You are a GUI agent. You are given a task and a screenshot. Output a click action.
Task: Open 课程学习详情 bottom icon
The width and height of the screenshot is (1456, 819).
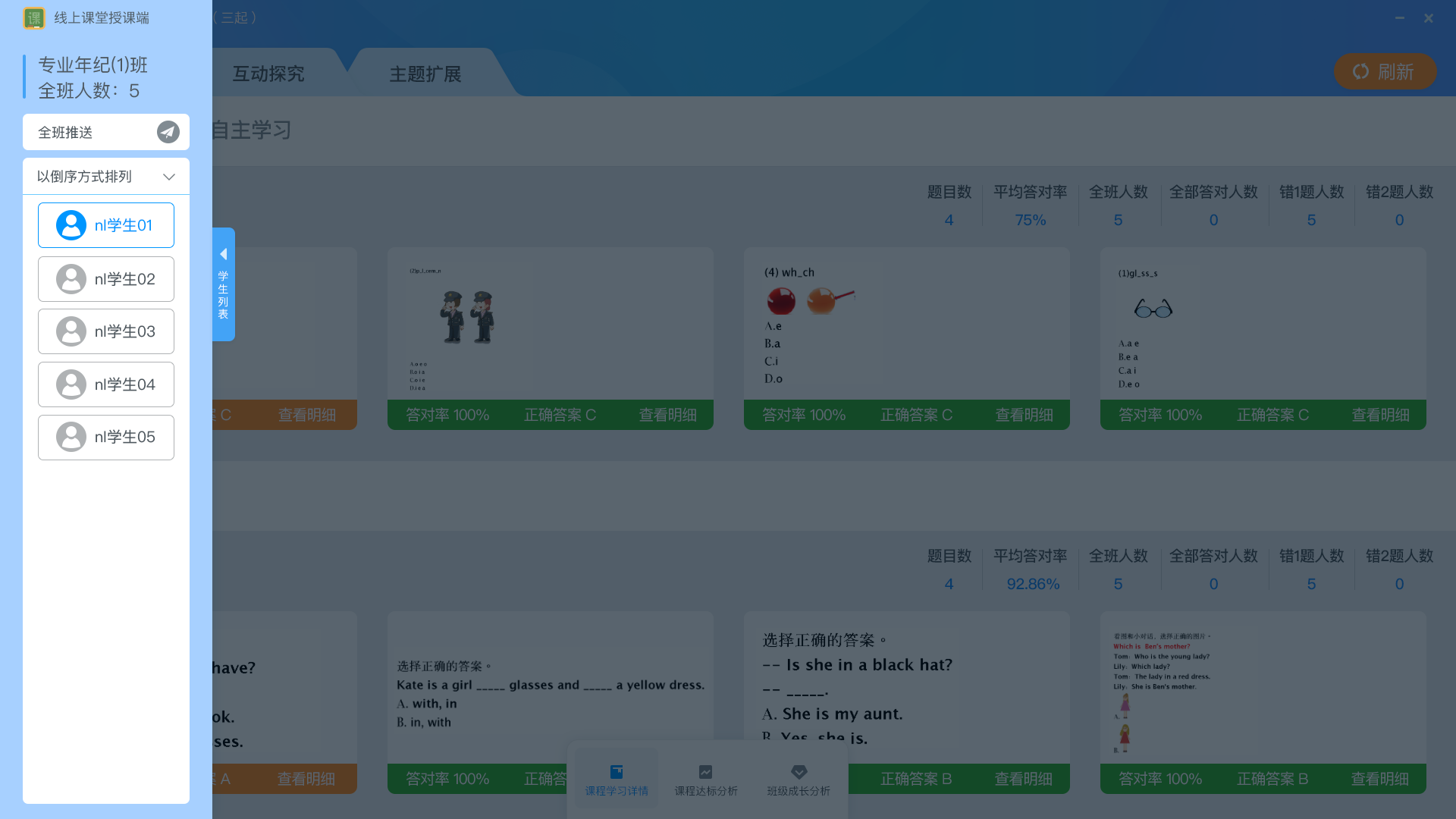pos(617,772)
